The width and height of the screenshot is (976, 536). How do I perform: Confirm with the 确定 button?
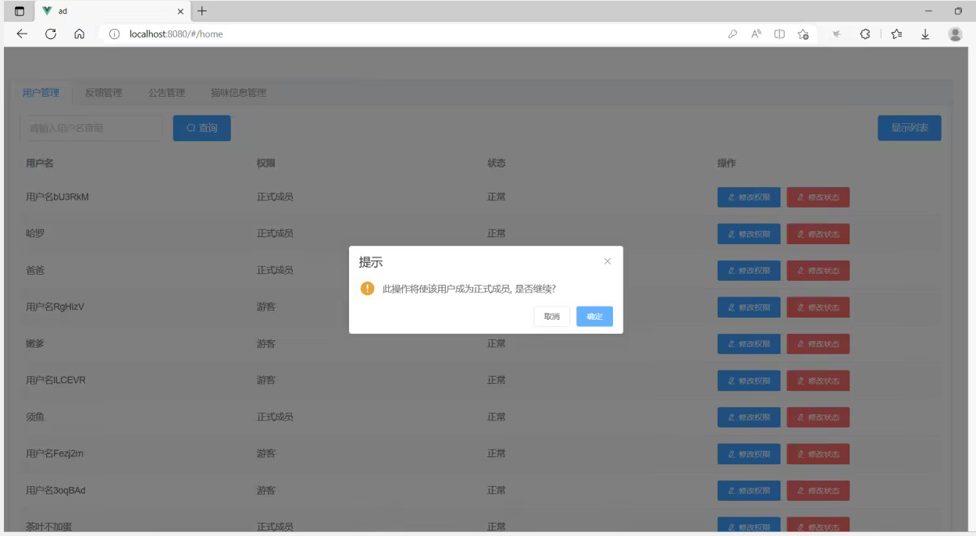coord(594,316)
